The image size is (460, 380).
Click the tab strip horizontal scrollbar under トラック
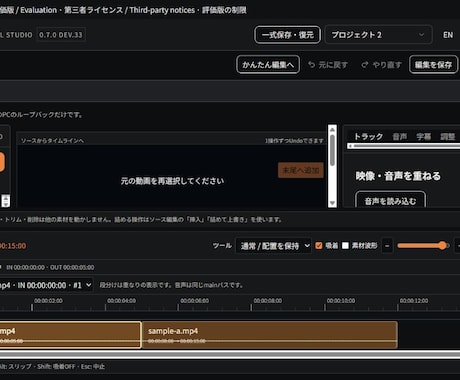pos(403,146)
